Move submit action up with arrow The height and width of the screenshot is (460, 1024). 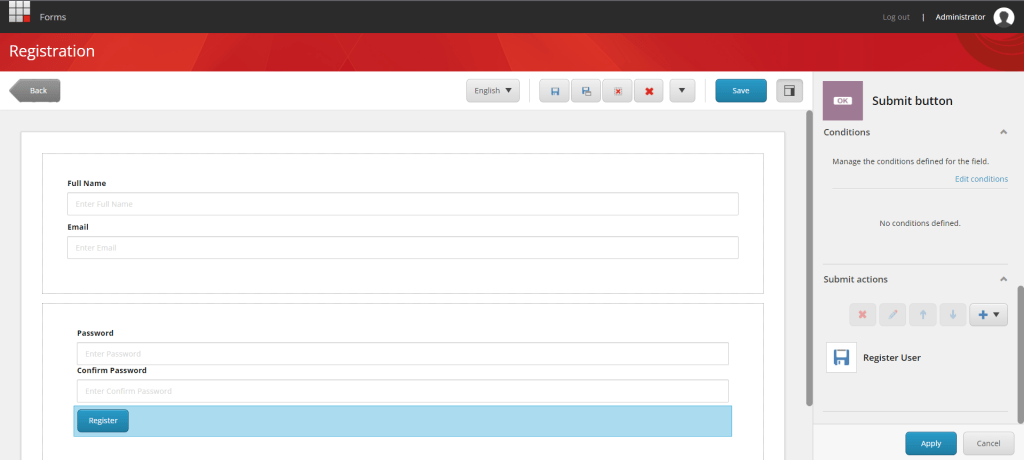pos(923,314)
